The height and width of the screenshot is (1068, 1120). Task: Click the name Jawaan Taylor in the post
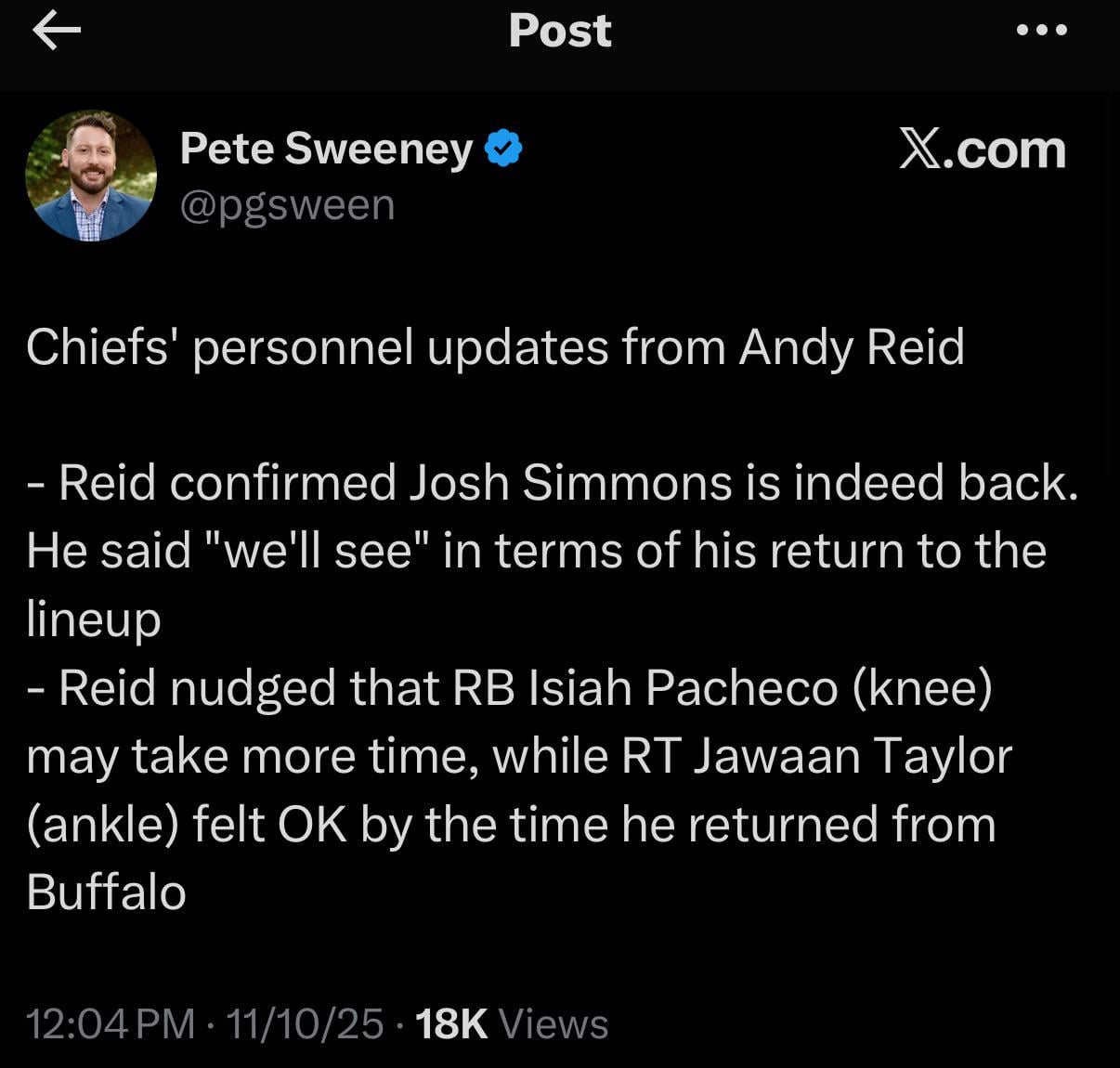click(x=853, y=756)
